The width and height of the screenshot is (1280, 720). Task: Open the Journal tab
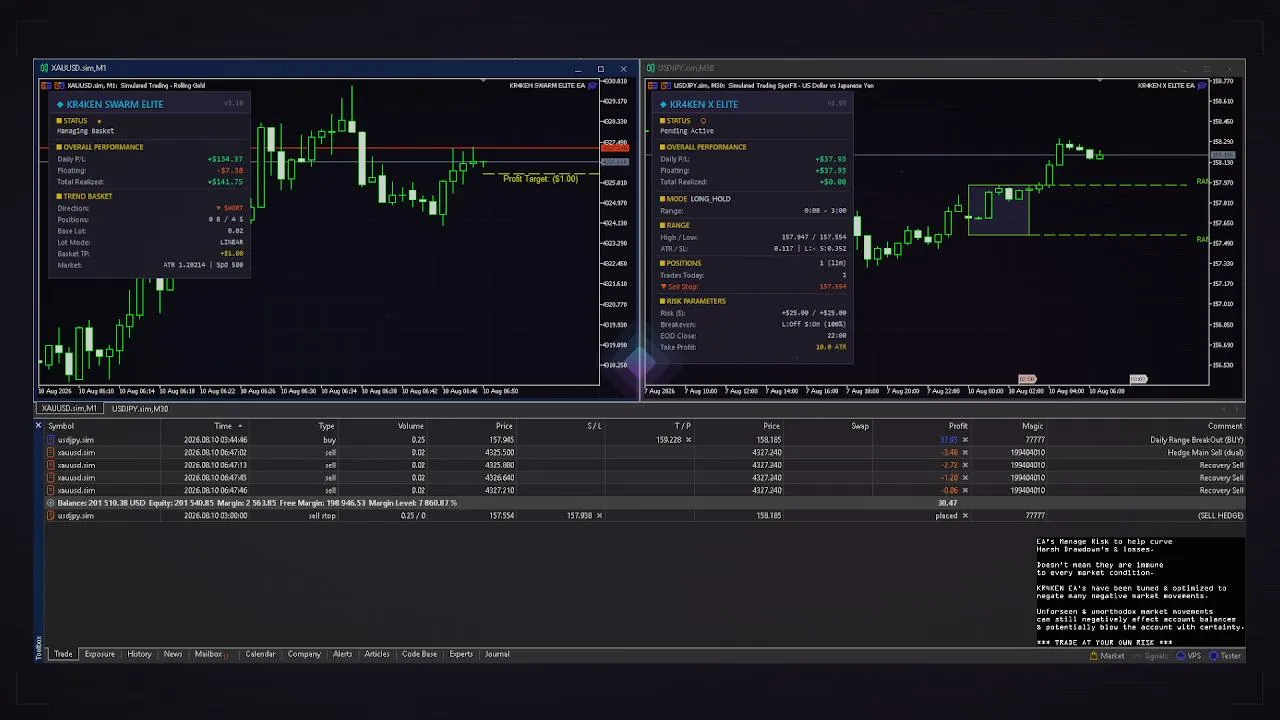(497, 654)
